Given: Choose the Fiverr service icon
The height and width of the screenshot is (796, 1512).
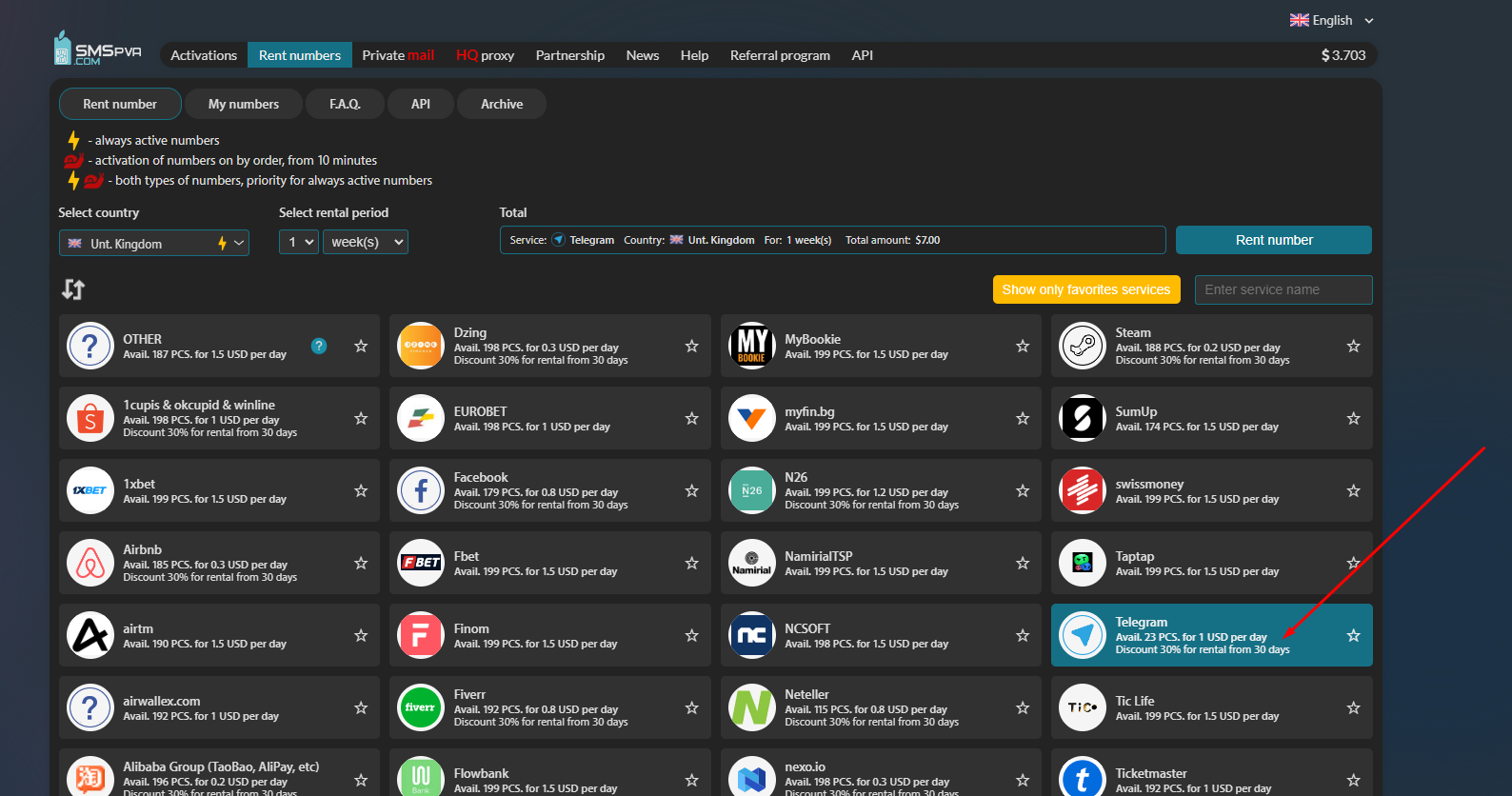Looking at the screenshot, I should [421, 707].
